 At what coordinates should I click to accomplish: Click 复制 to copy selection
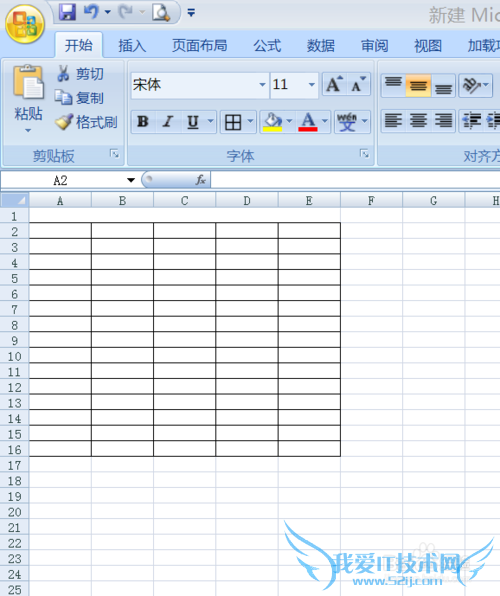tap(80, 98)
